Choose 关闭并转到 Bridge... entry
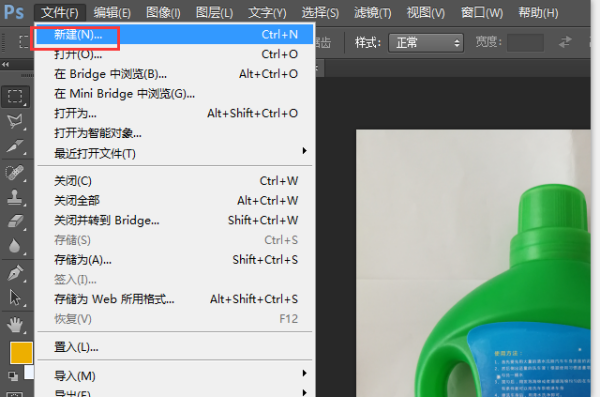 click(174, 220)
